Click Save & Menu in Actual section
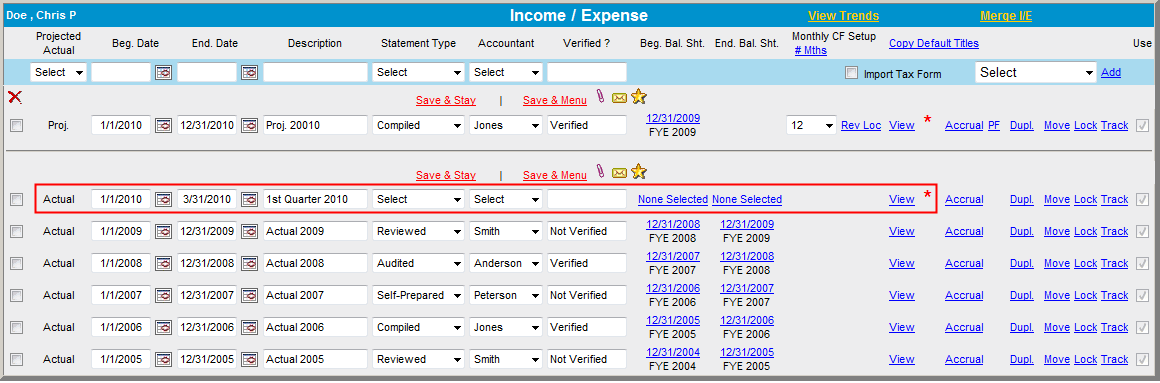The width and height of the screenshot is (1160, 383). [x=555, y=175]
